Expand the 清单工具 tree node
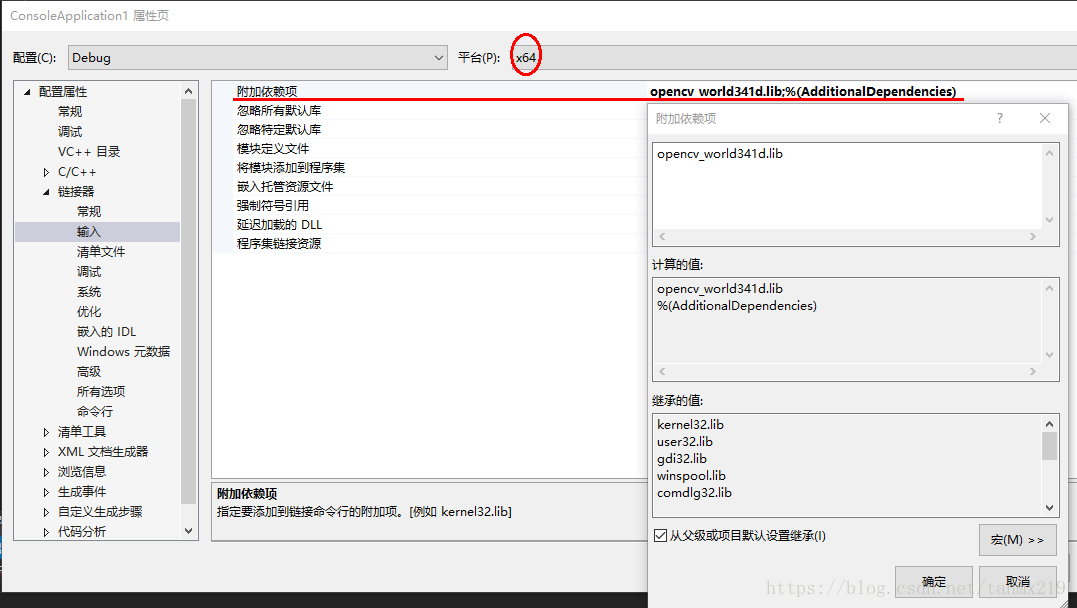1077x608 pixels. tap(46, 432)
